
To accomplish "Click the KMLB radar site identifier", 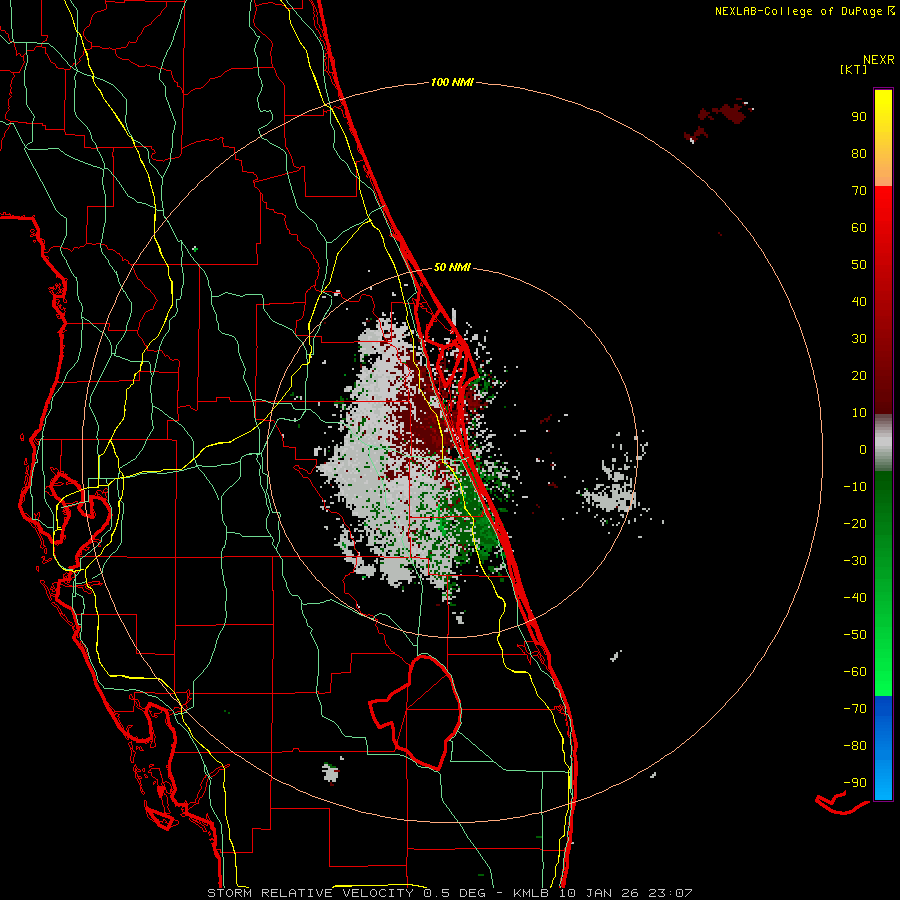I will [x=530, y=893].
